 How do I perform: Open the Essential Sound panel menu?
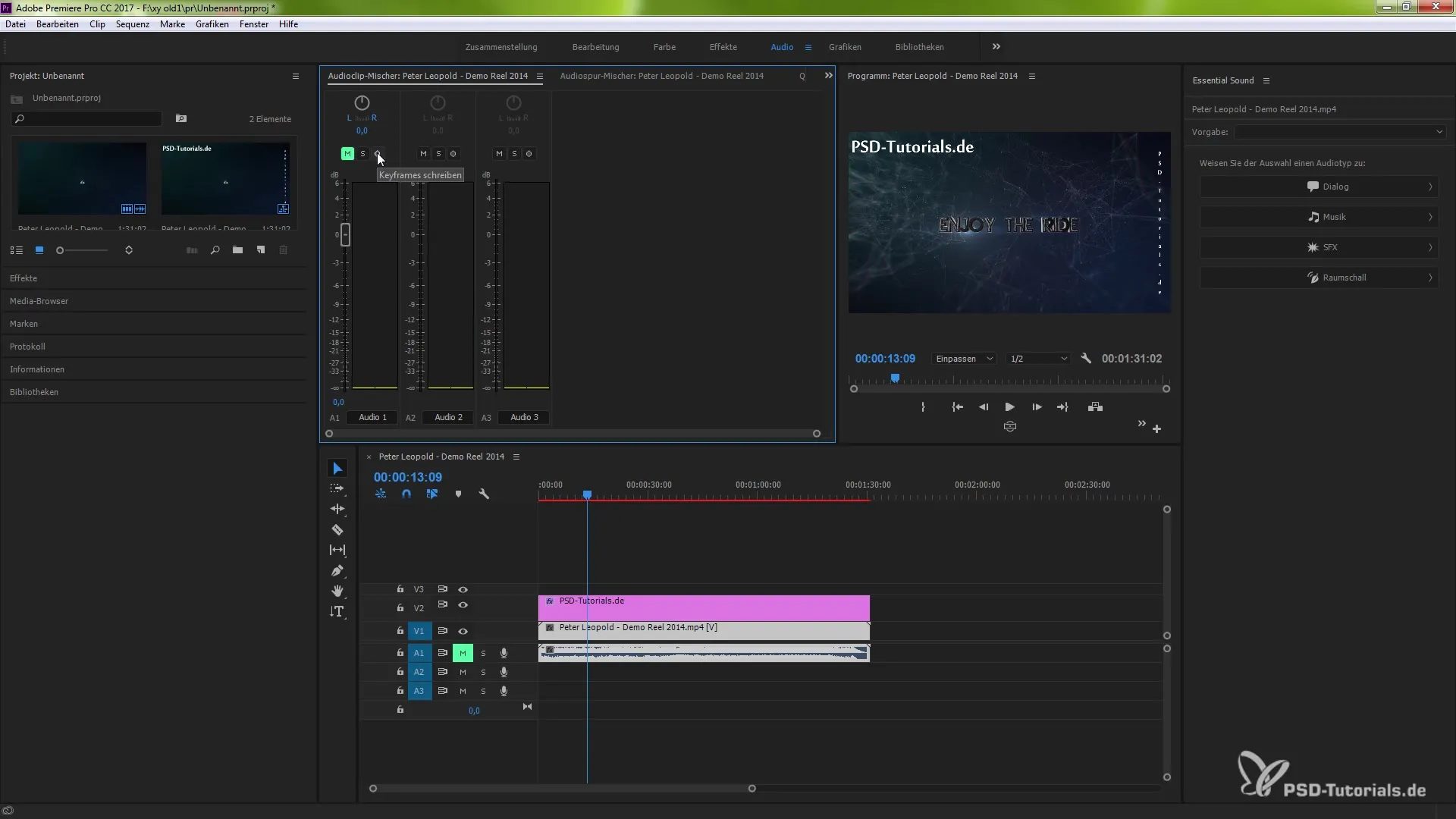[x=1266, y=80]
